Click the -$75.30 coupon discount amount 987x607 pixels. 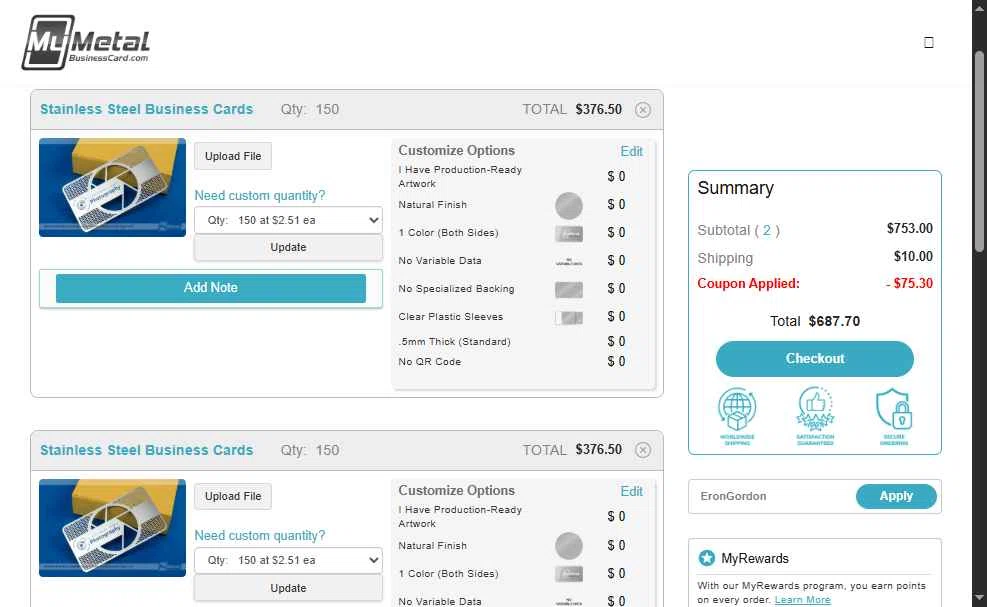pyautogui.click(x=909, y=284)
